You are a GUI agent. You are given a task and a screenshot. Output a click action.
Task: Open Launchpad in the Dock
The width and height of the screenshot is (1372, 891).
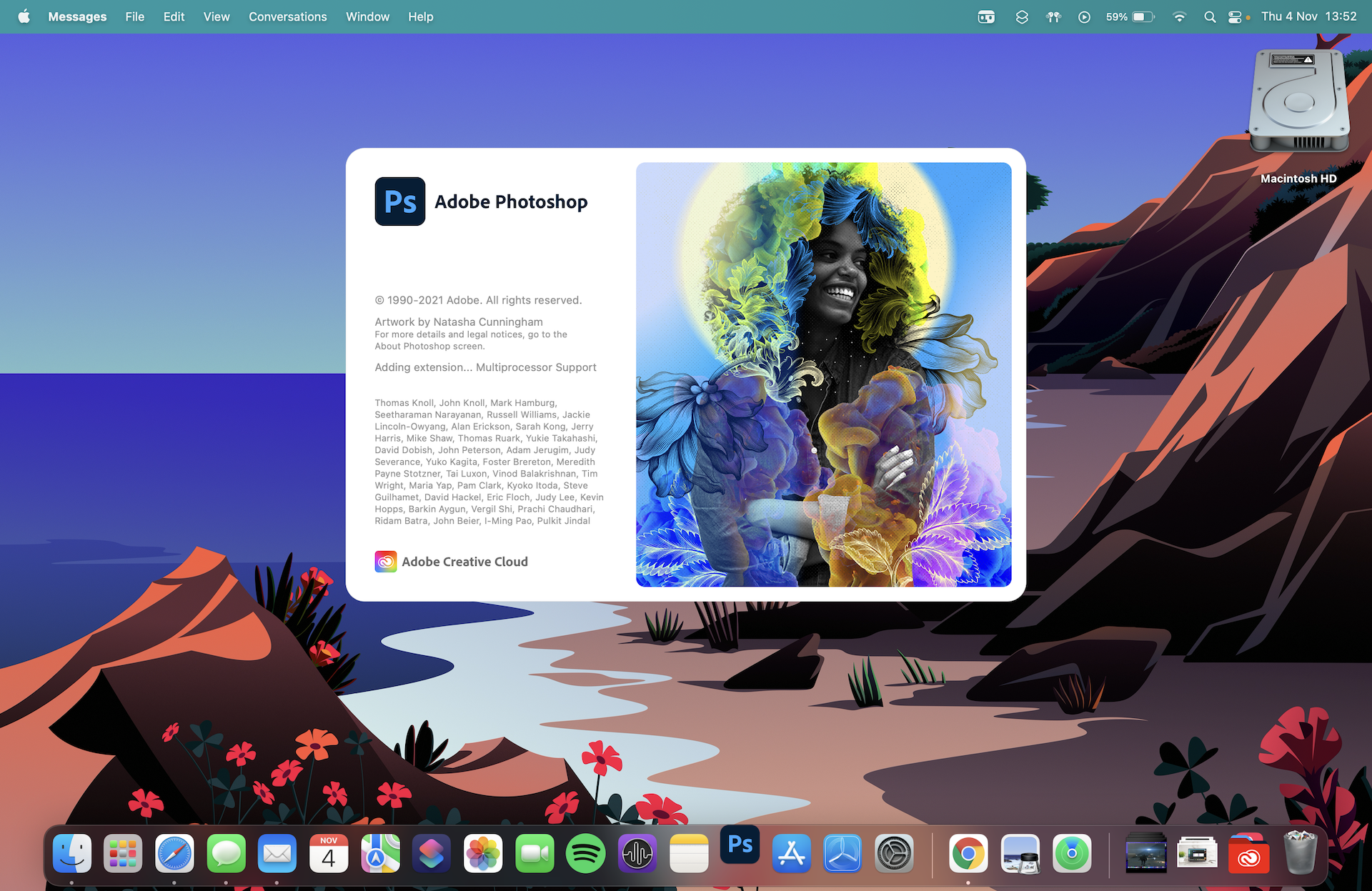tap(123, 853)
